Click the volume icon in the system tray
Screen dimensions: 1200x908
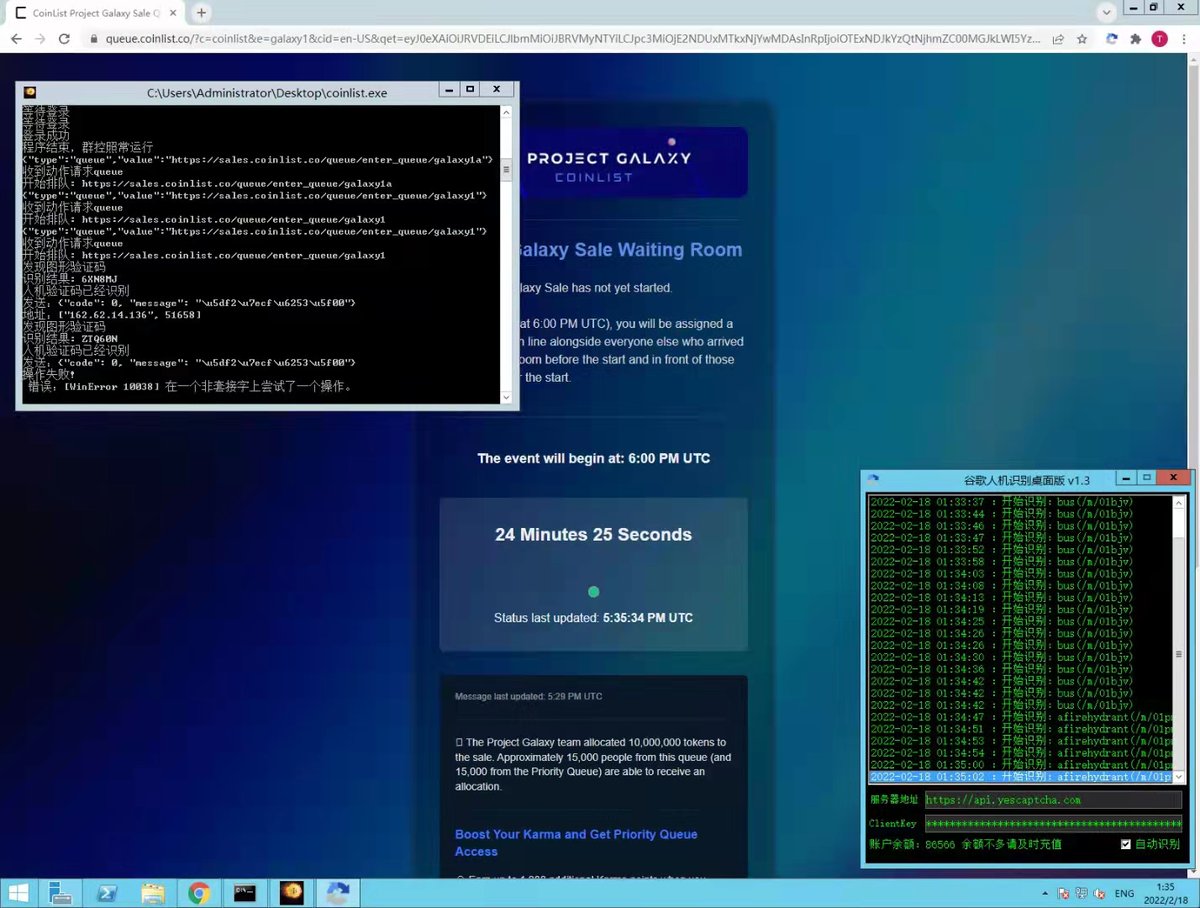point(1097,893)
